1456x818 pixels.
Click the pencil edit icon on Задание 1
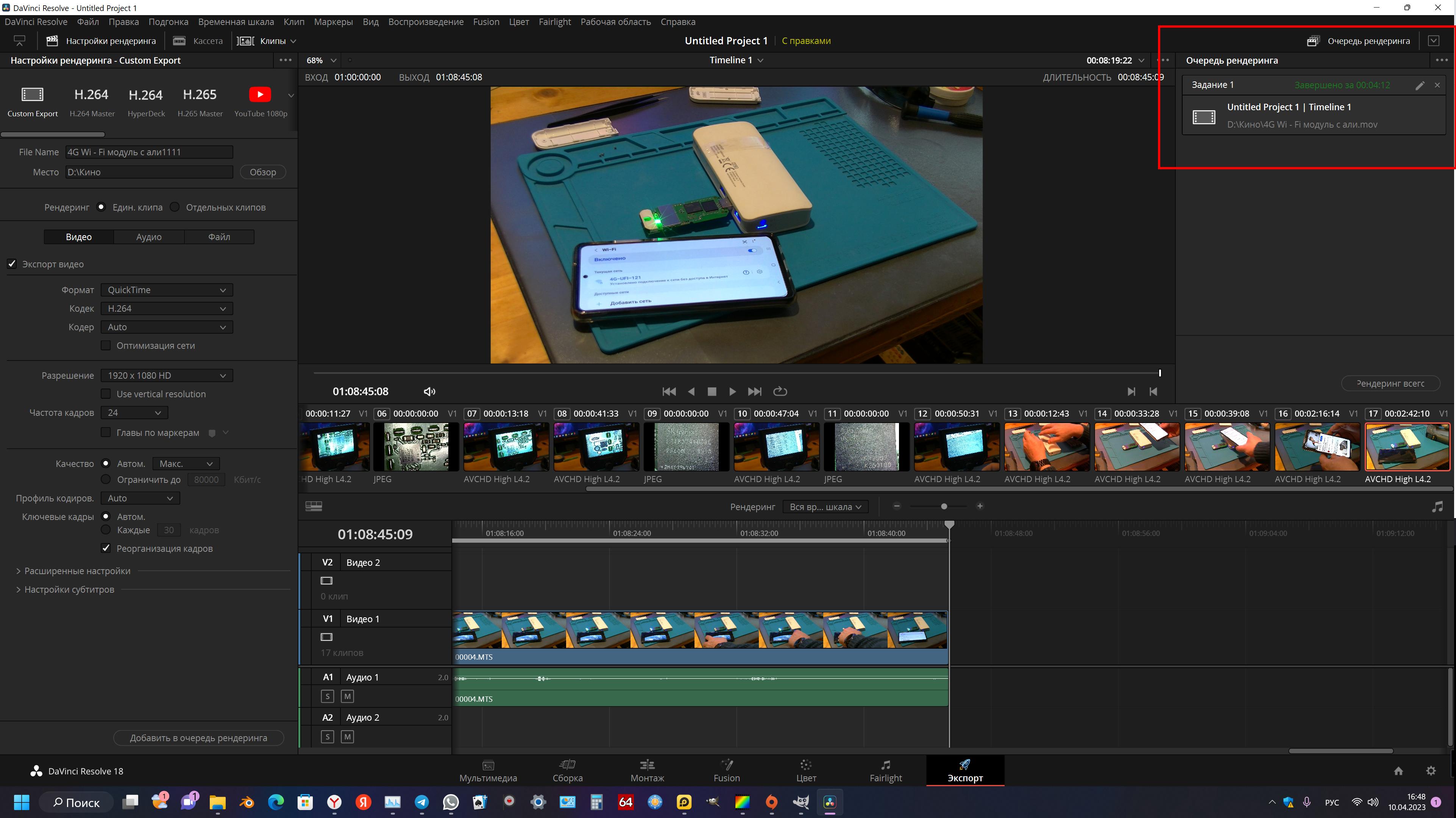[1419, 85]
